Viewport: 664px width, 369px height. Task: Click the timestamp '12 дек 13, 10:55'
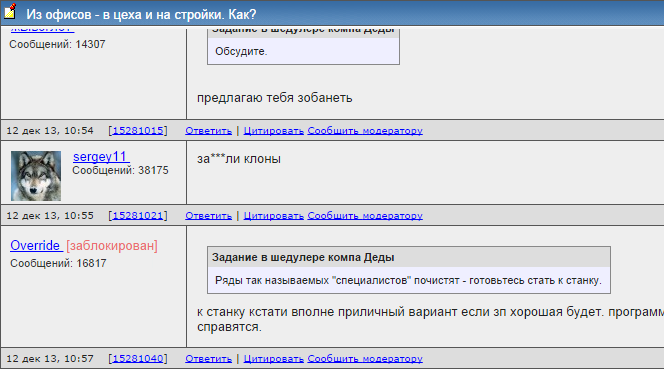(x=50, y=216)
